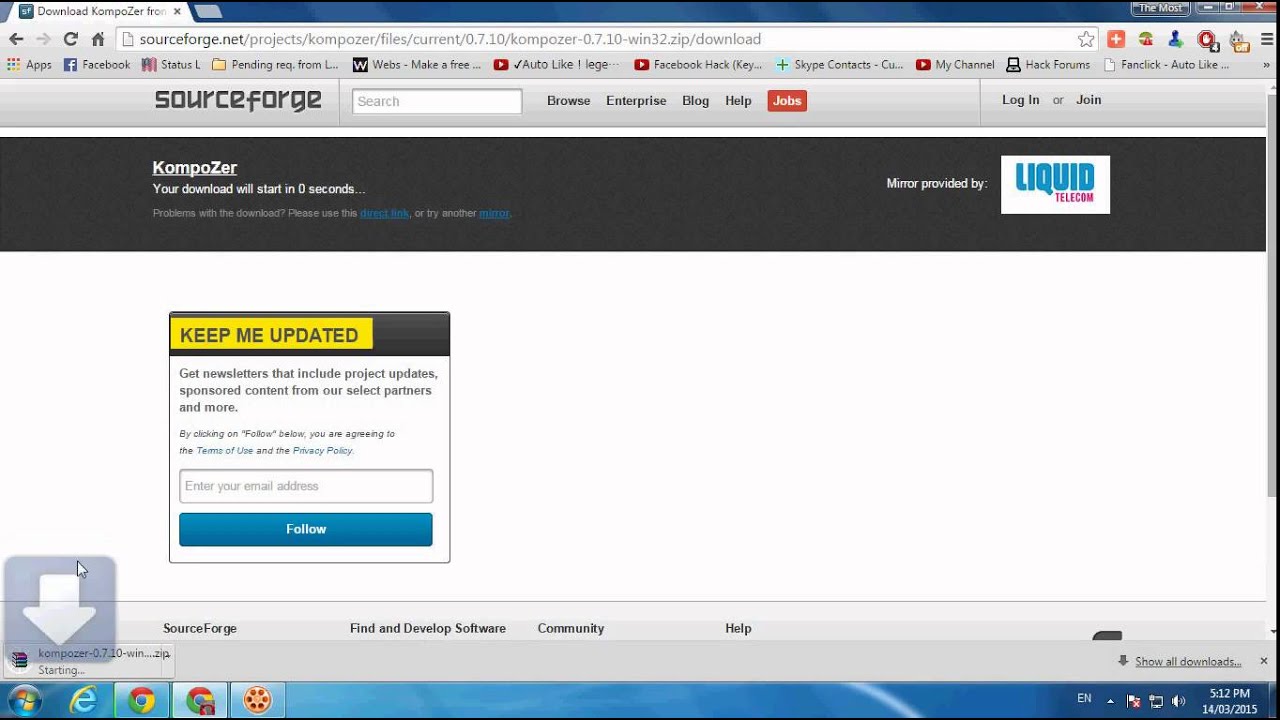This screenshot has height=720, width=1280.
Task: Open the Status L bookmark
Action: click(x=171, y=65)
